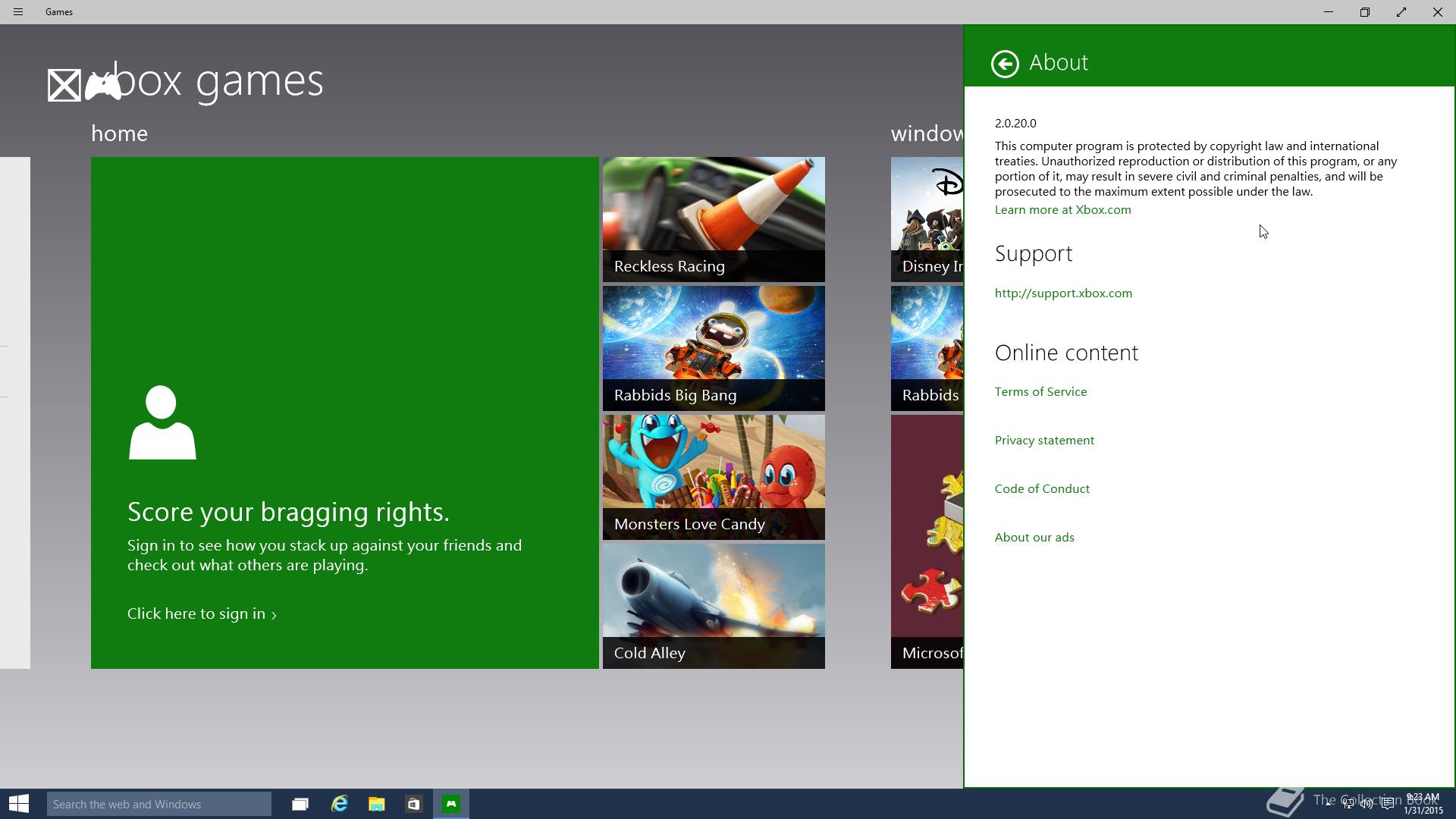Open the Privacy statement link
This screenshot has height=819, width=1456.
[1044, 441]
